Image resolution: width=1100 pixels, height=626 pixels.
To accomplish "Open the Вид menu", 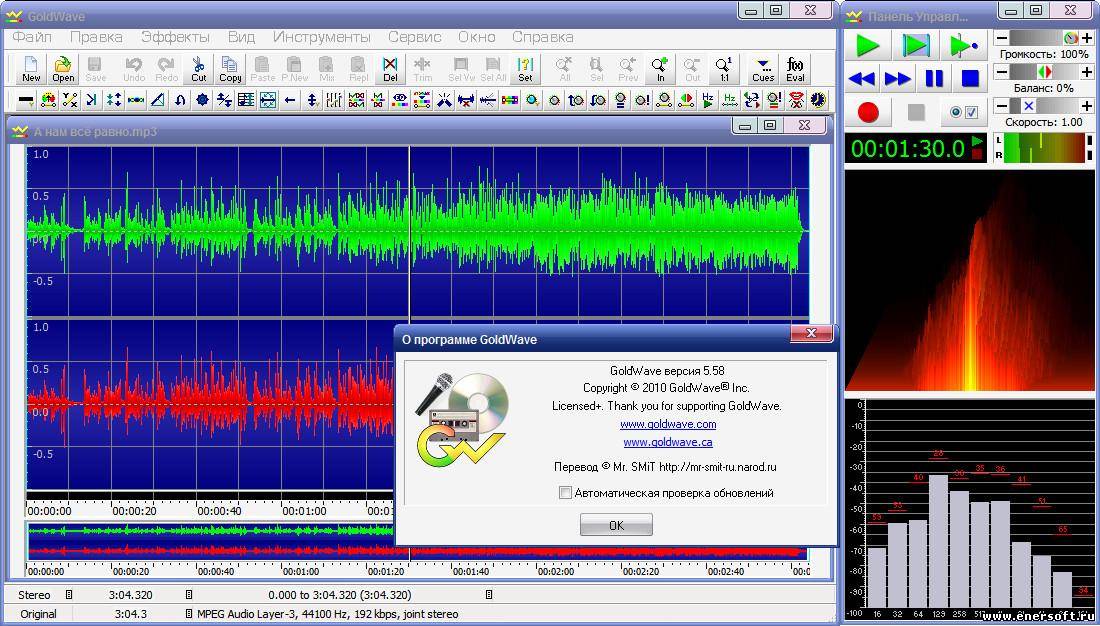I will [x=241, y=37].
